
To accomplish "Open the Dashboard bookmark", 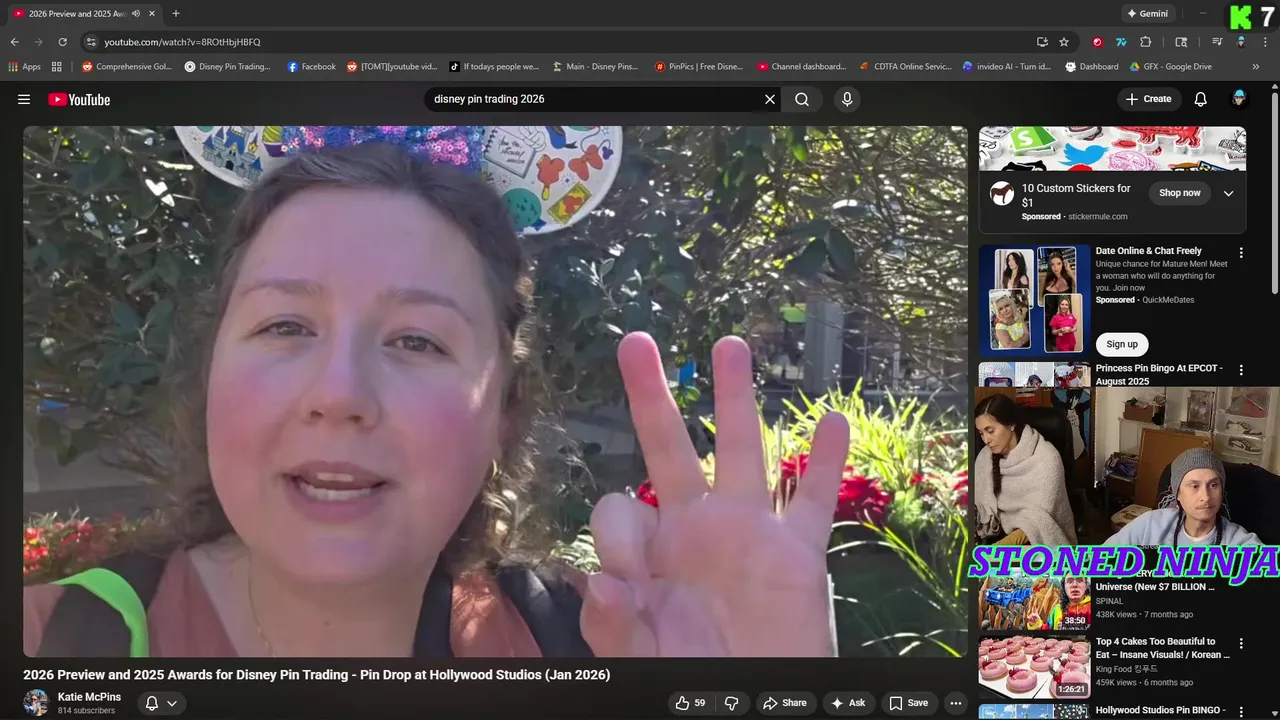I will pos(1092,67).
